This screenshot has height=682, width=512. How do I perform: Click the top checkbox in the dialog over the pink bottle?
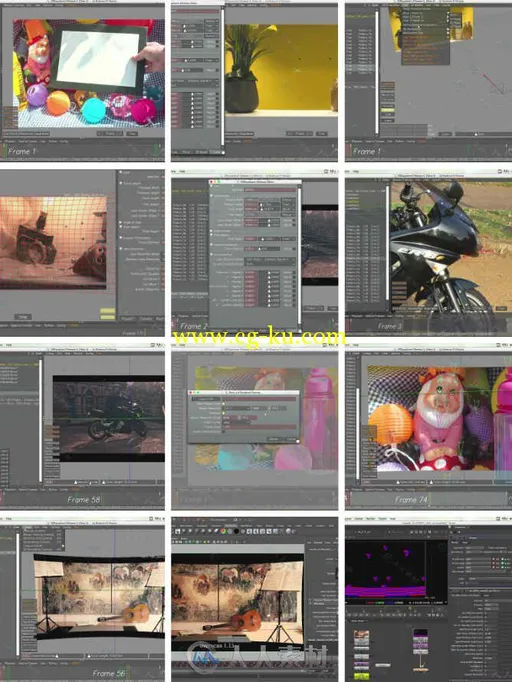click(x=224, y=404)
